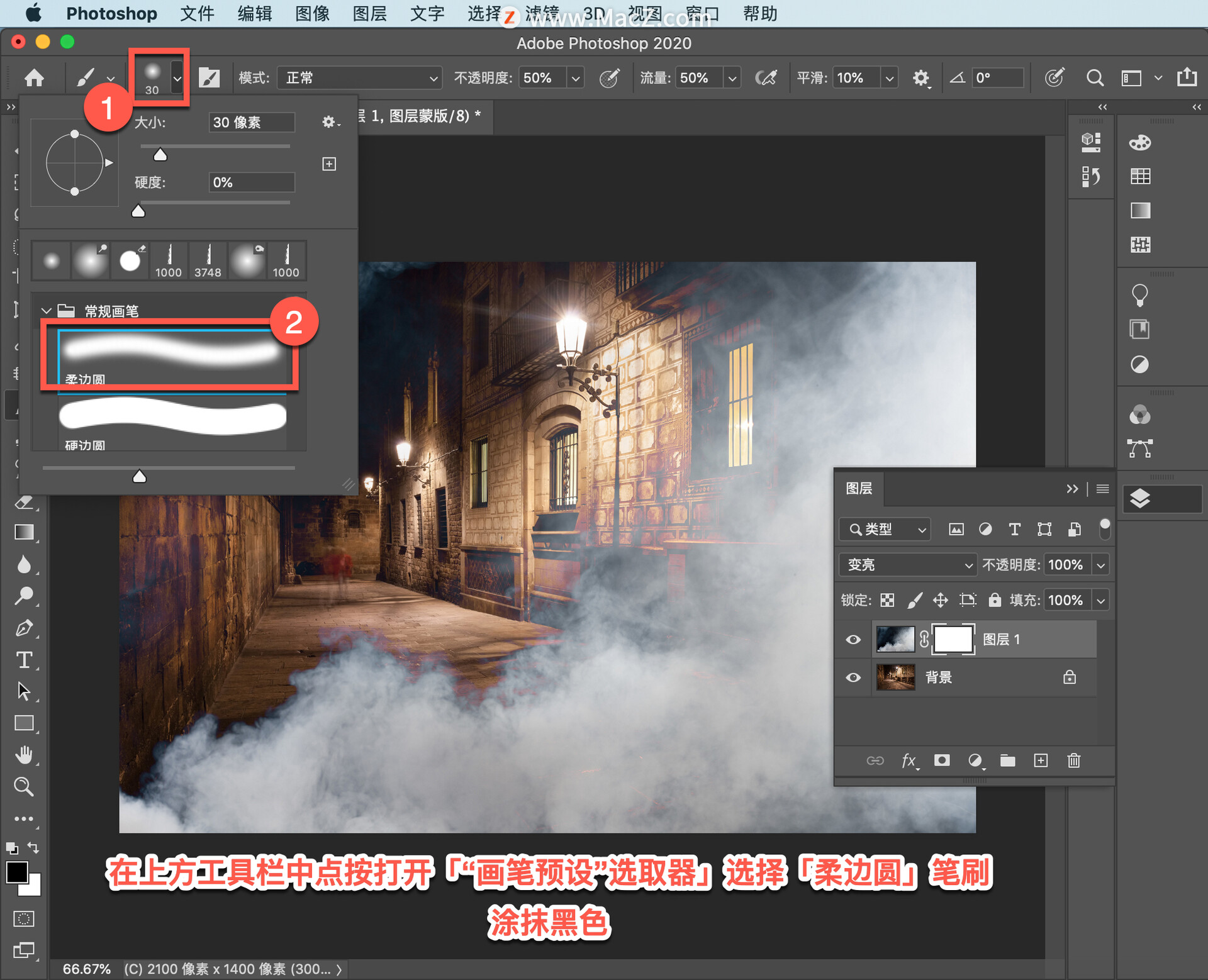Click the Home icon in options bar
The width and height of the screenshot is (1208, 980).
(x=34, y=78)
